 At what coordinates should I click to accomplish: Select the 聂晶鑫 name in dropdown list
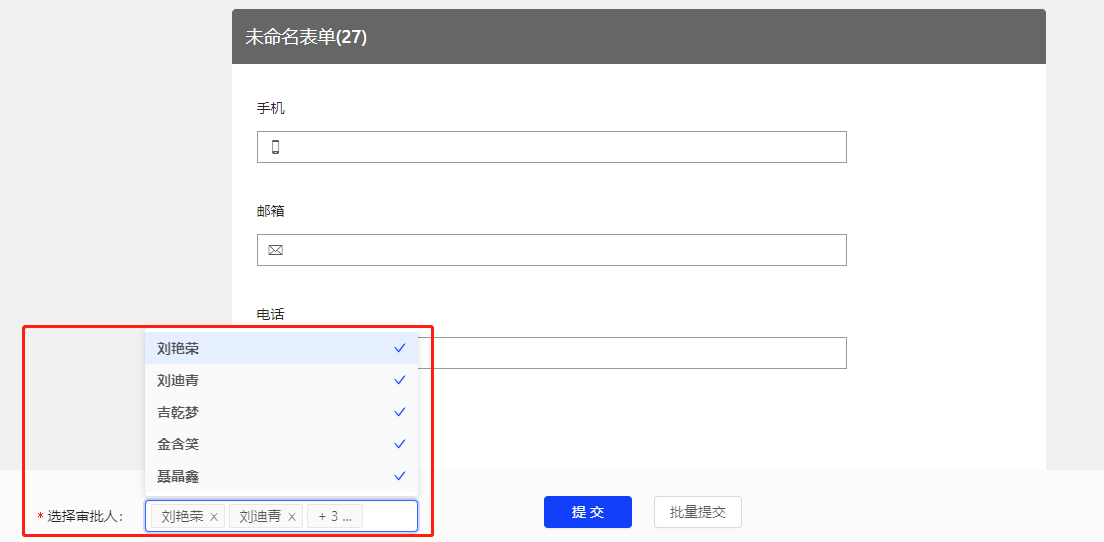(178, 476)
